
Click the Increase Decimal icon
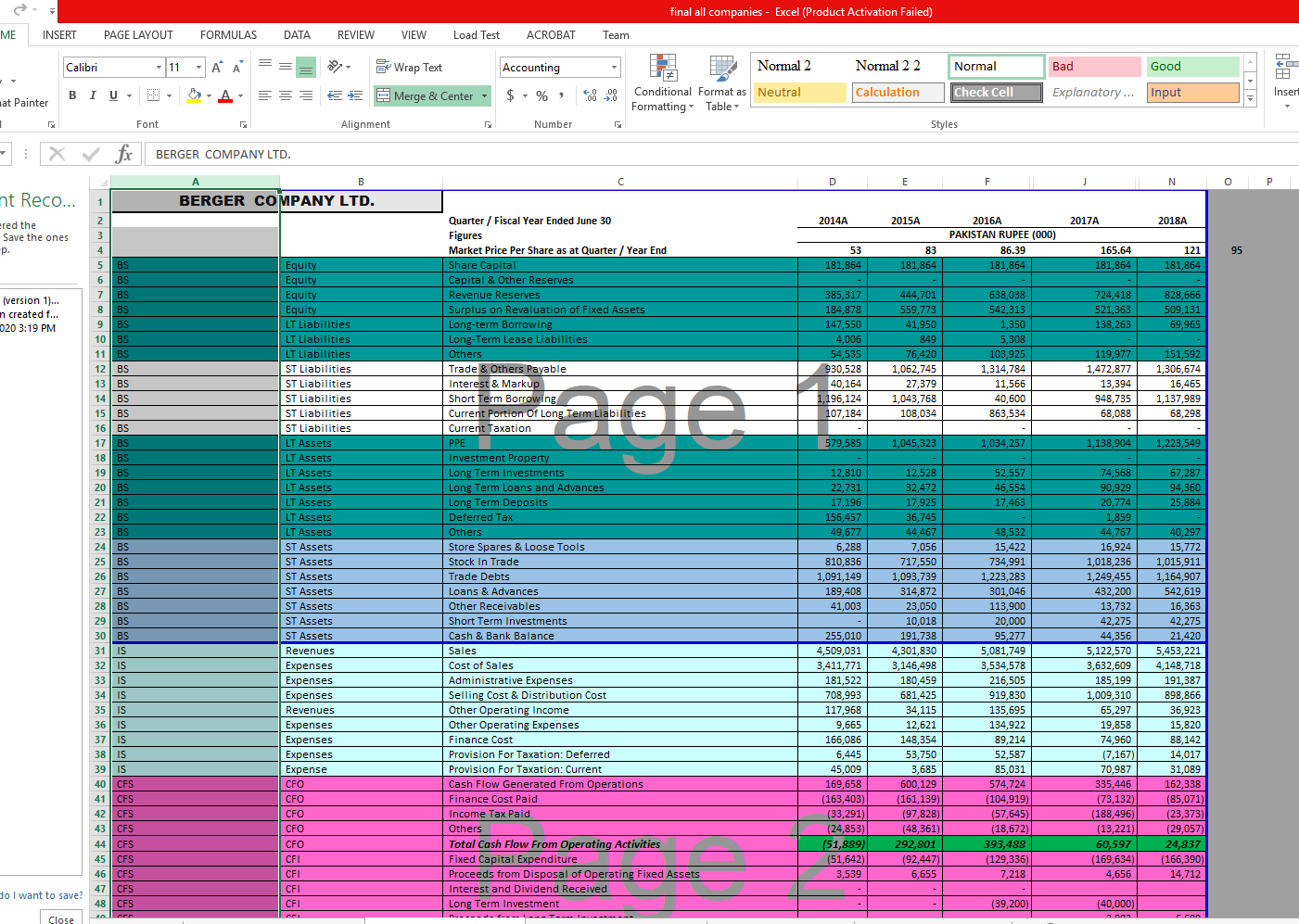click(x=588, y=94)
